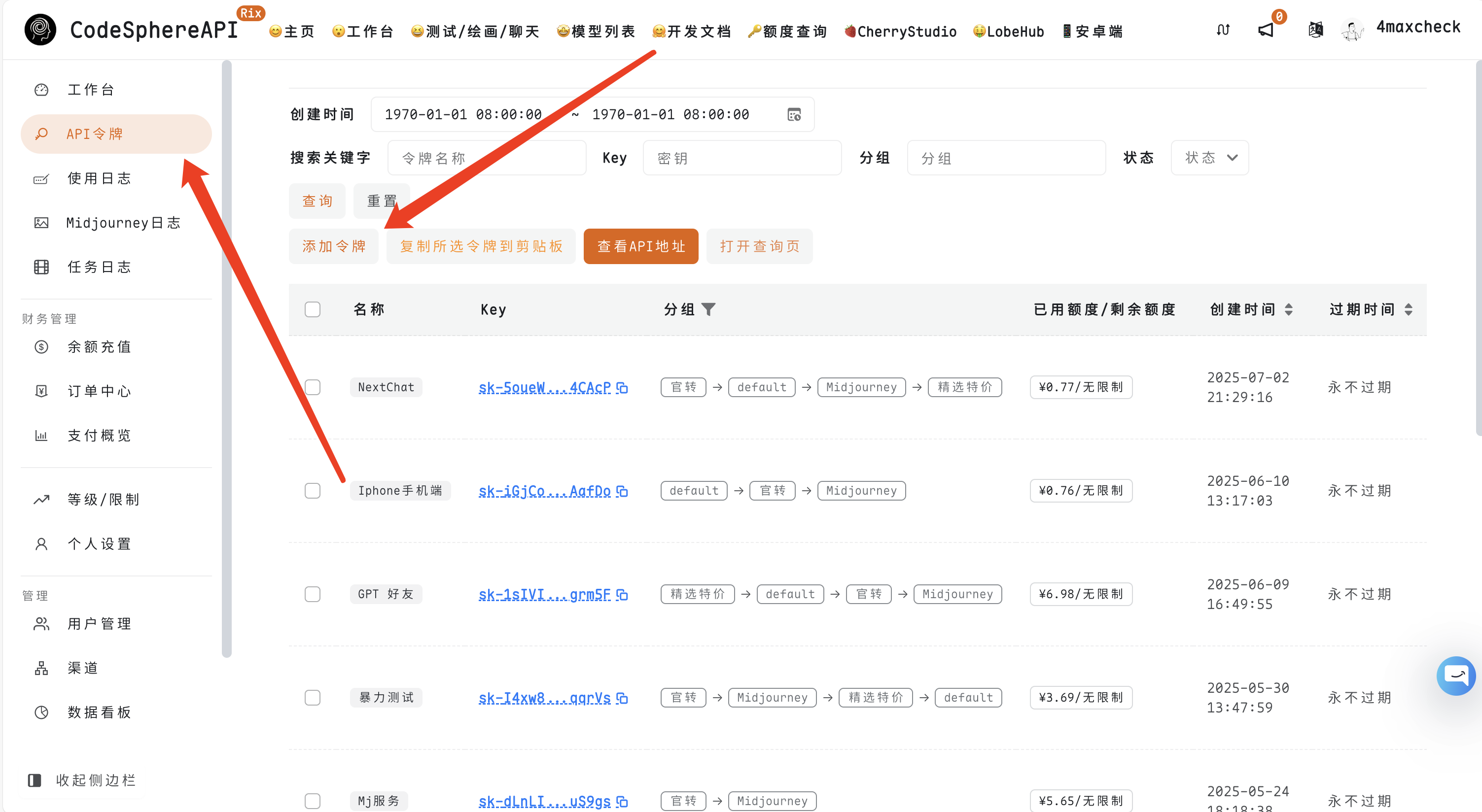Click the 添加令牌 button
This screenshot has width=1482, height=812.
point(334,246)
